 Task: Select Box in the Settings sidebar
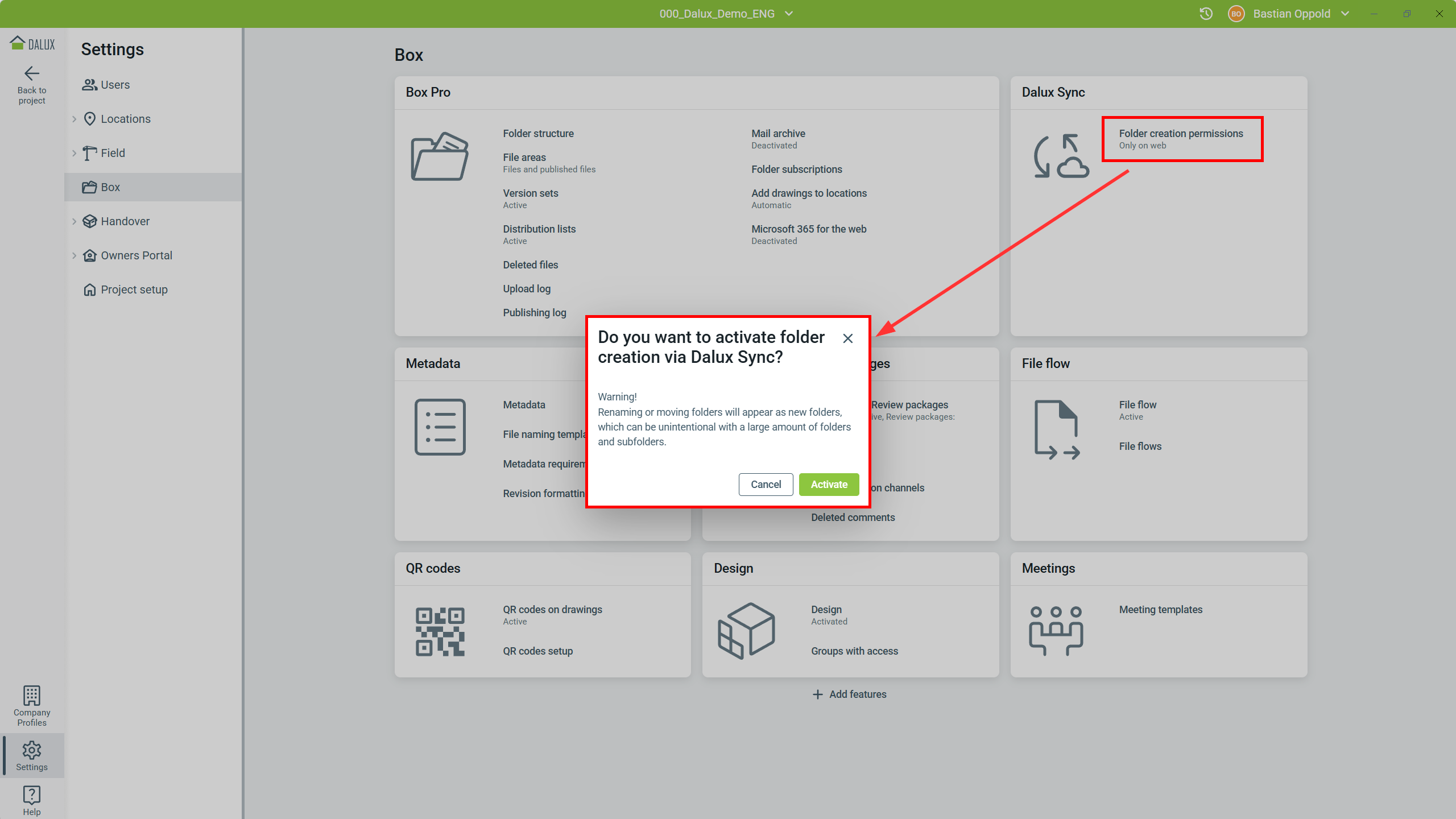pos(110,187)
